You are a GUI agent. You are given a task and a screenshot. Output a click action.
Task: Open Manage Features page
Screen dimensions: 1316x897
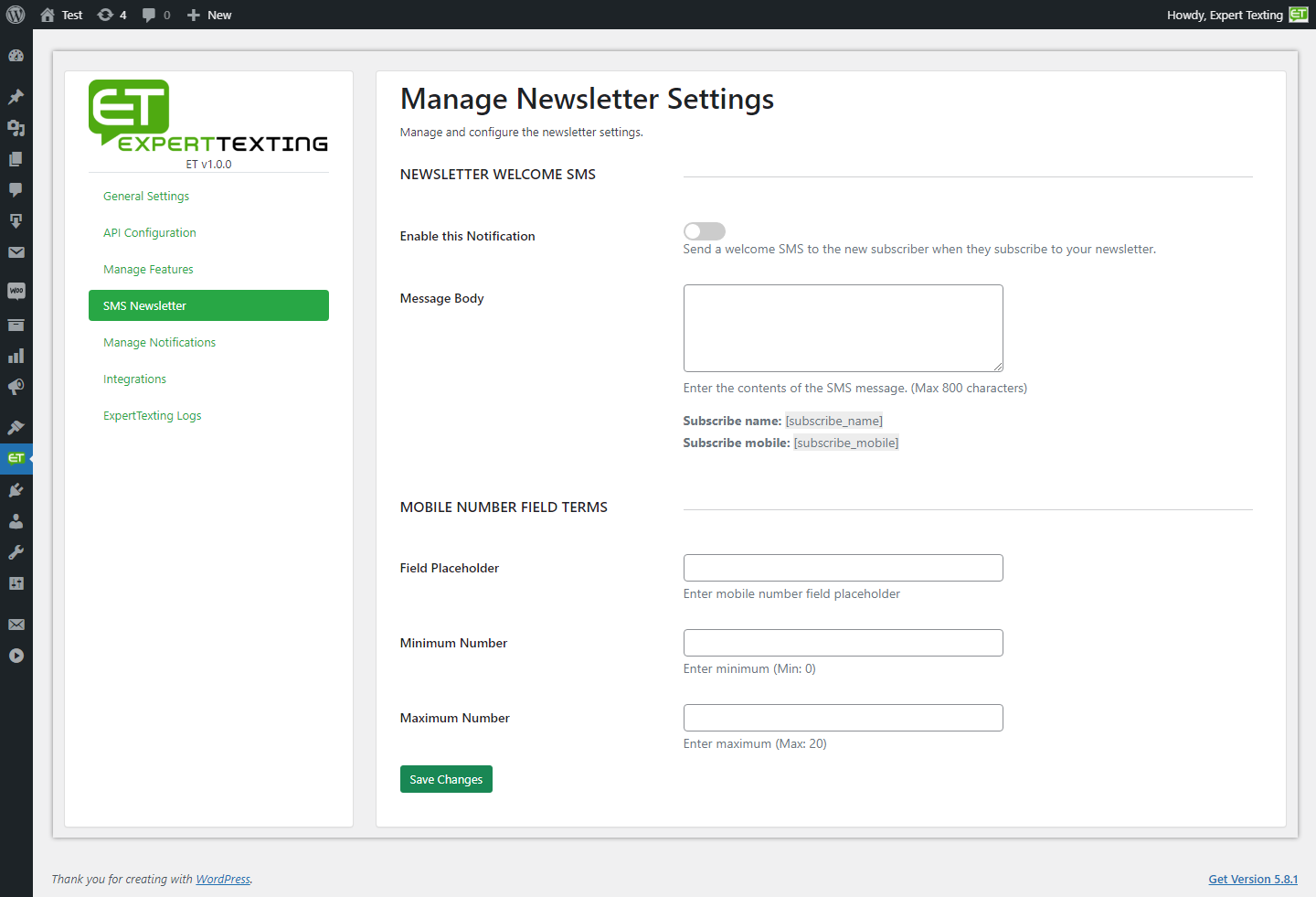point(148,269)
